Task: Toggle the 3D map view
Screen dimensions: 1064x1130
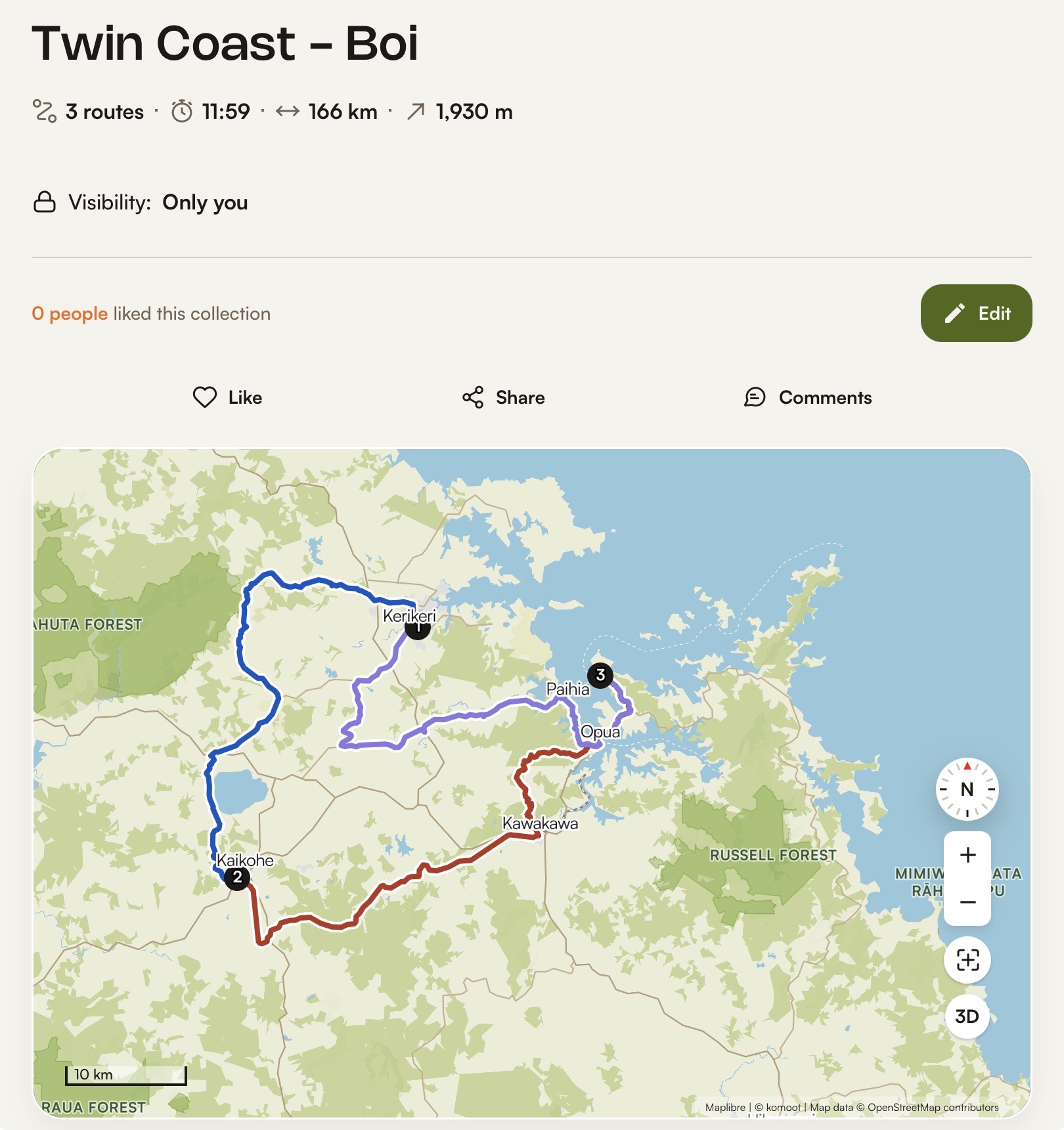Action: pyautogui.click(x=967, y=1016)
